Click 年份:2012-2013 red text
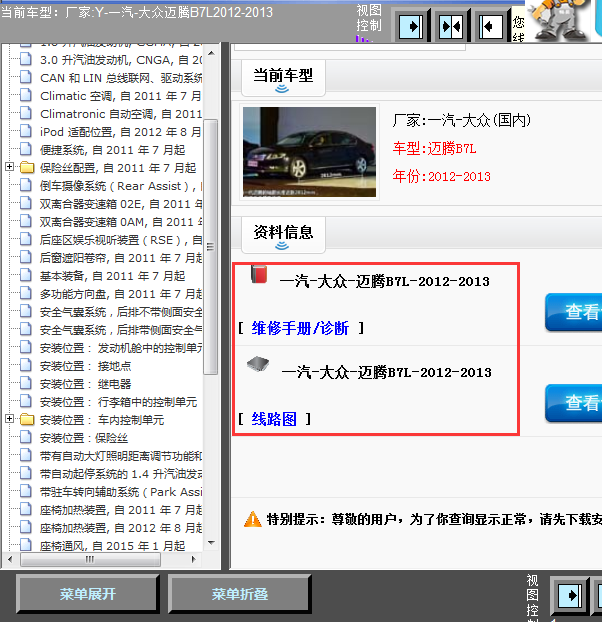The width and height of the screenshot is (602, 627). [x=442, y=176]
